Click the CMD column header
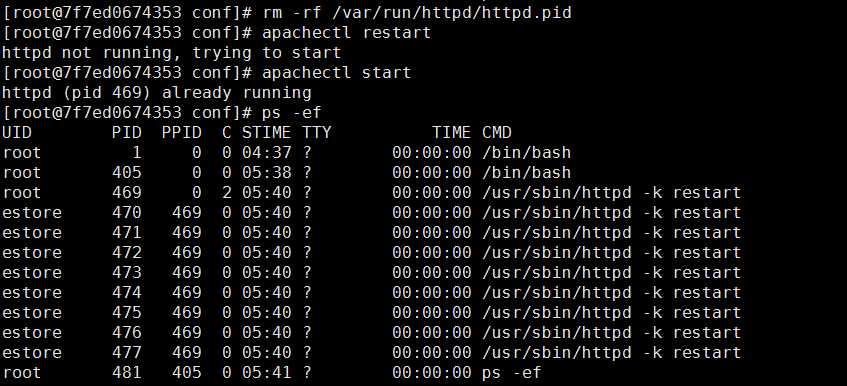847x386 pixels. coord(497,132)
